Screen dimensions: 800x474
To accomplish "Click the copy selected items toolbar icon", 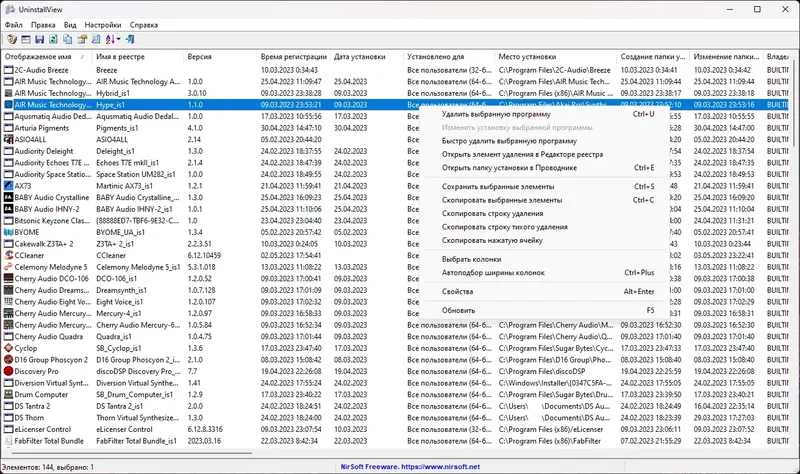I will click(x=67, y=39).
